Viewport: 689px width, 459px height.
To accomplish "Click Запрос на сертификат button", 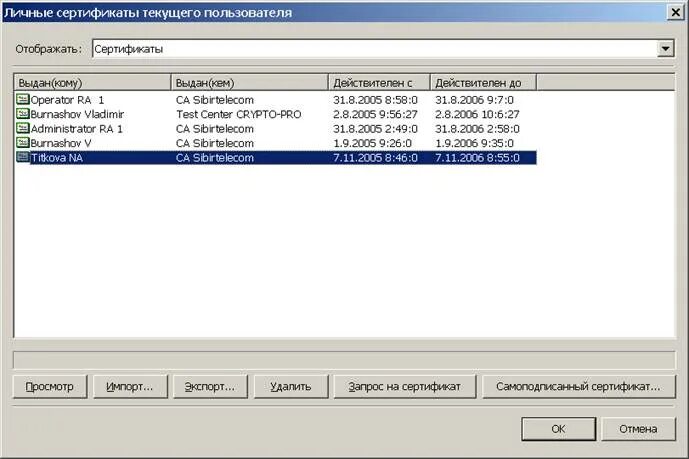I will (405, 387).
